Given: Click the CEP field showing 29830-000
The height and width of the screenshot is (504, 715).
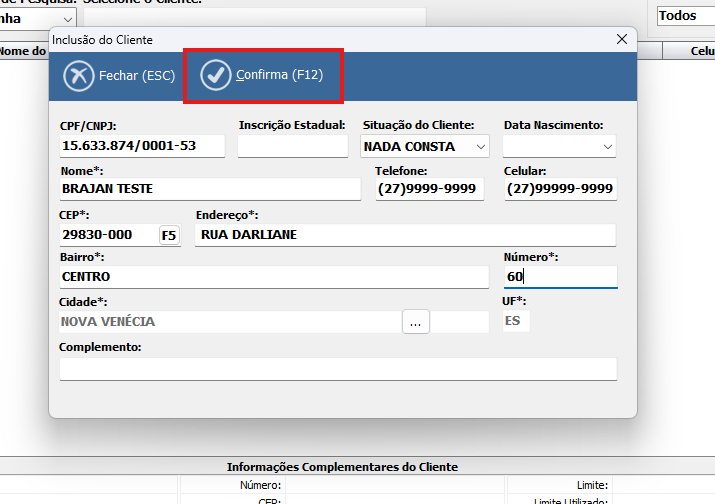Looking at the screenshot, I should pos(108,235).
